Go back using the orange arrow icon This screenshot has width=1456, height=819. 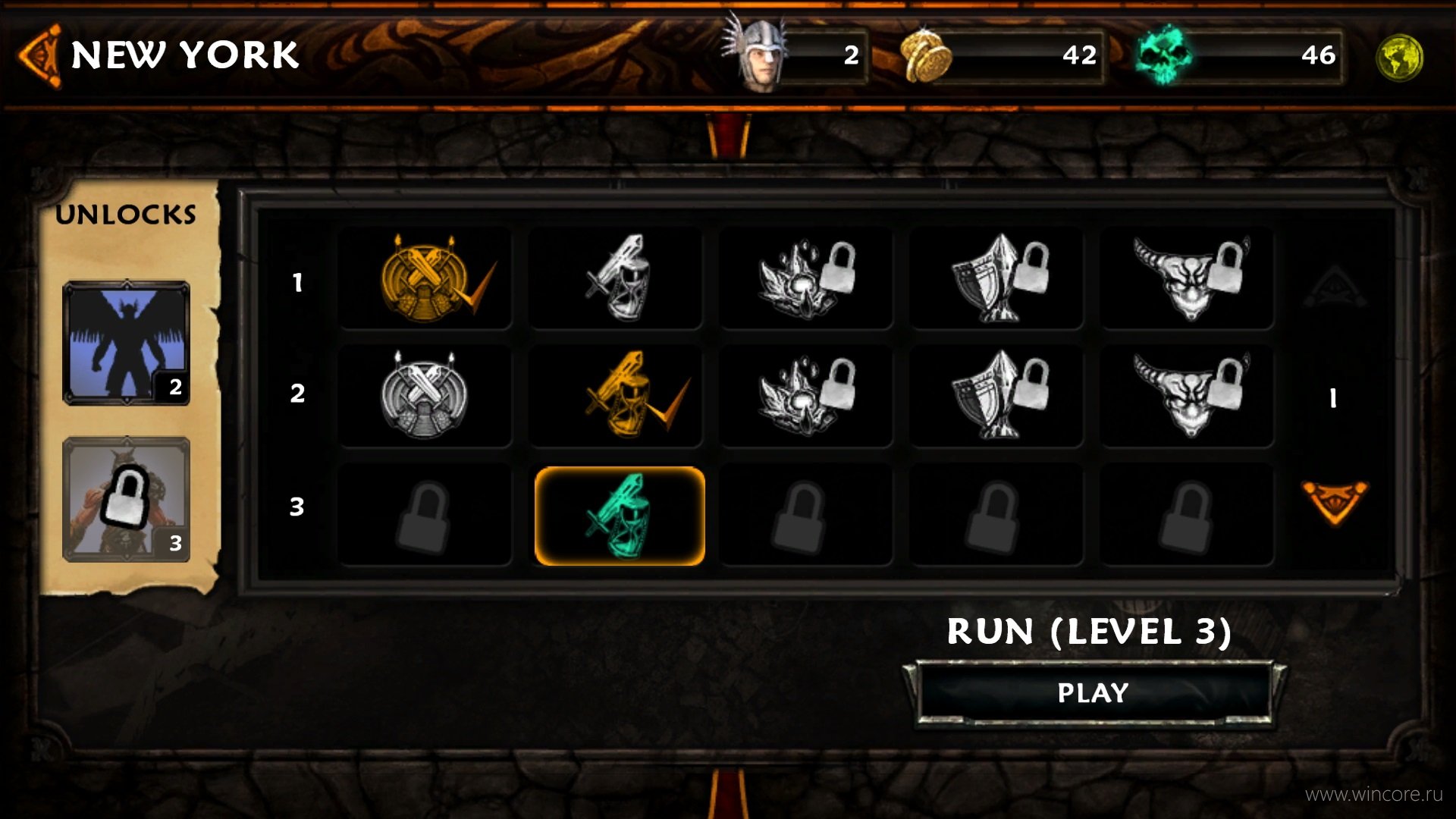(39, 55)
